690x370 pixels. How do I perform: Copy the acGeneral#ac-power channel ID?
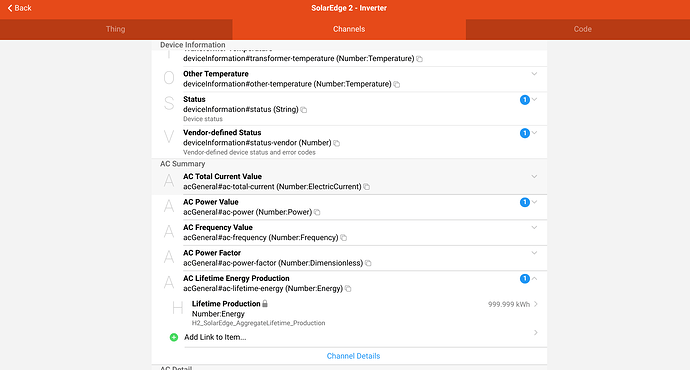point(317,212)
